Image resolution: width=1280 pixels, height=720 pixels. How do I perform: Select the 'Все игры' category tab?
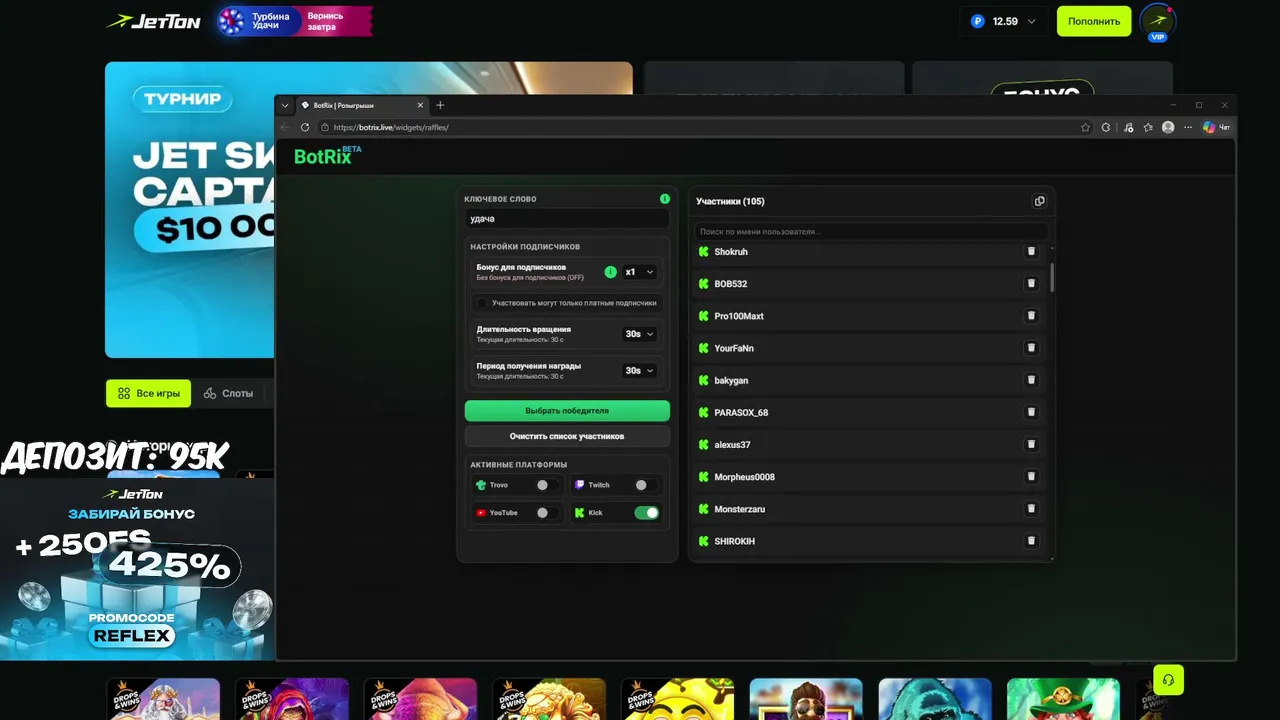148,393
